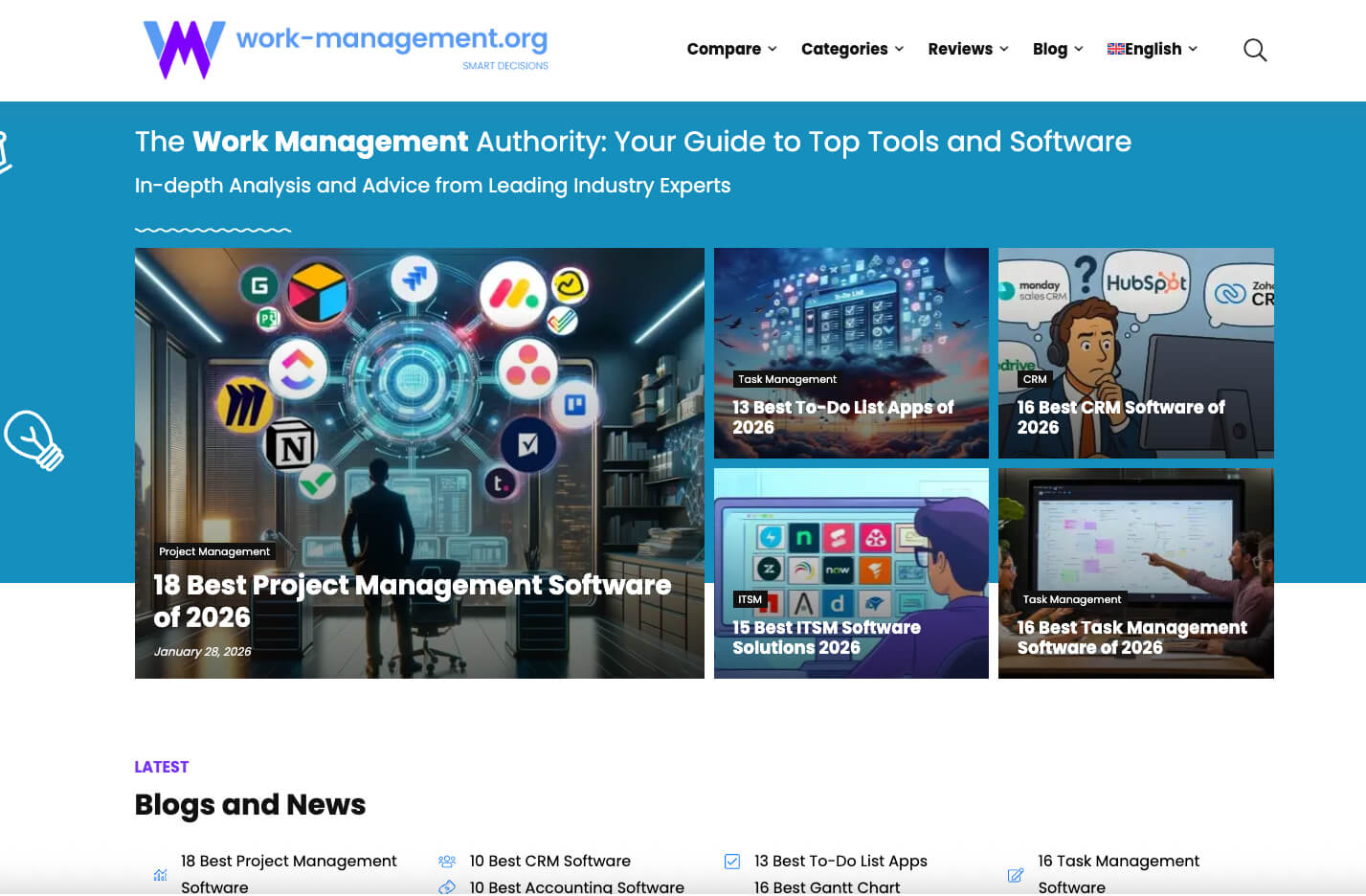Click the Task Management category label on the to-do apps card
This screenshot has height=896, width=1366.
[x=787, y=379]
